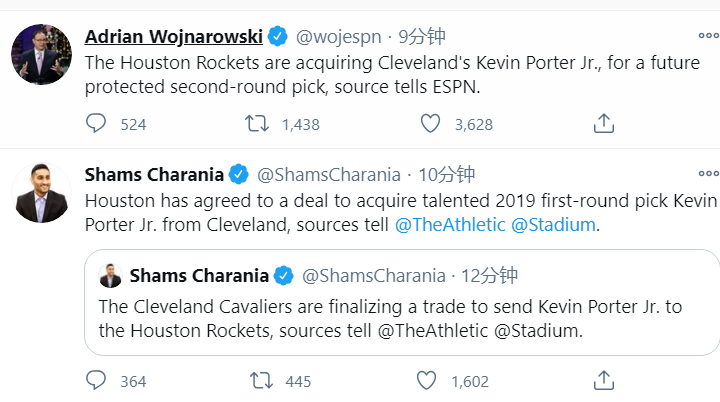
Task: Retweet Adrian Wojnarowski's Rockets tweet
Action: 257,124
